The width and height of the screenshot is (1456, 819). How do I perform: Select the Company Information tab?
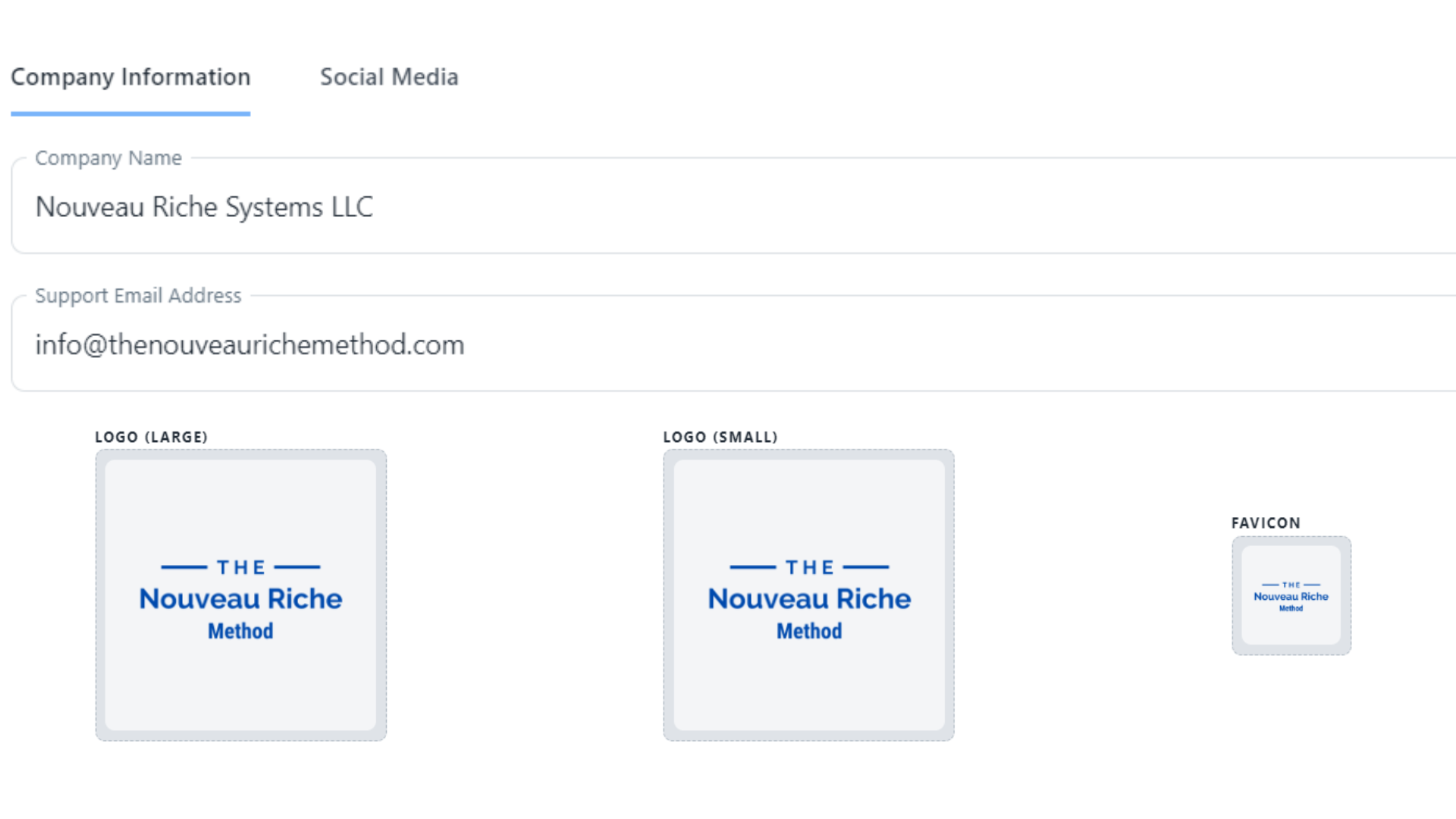[x=130, y=77]
